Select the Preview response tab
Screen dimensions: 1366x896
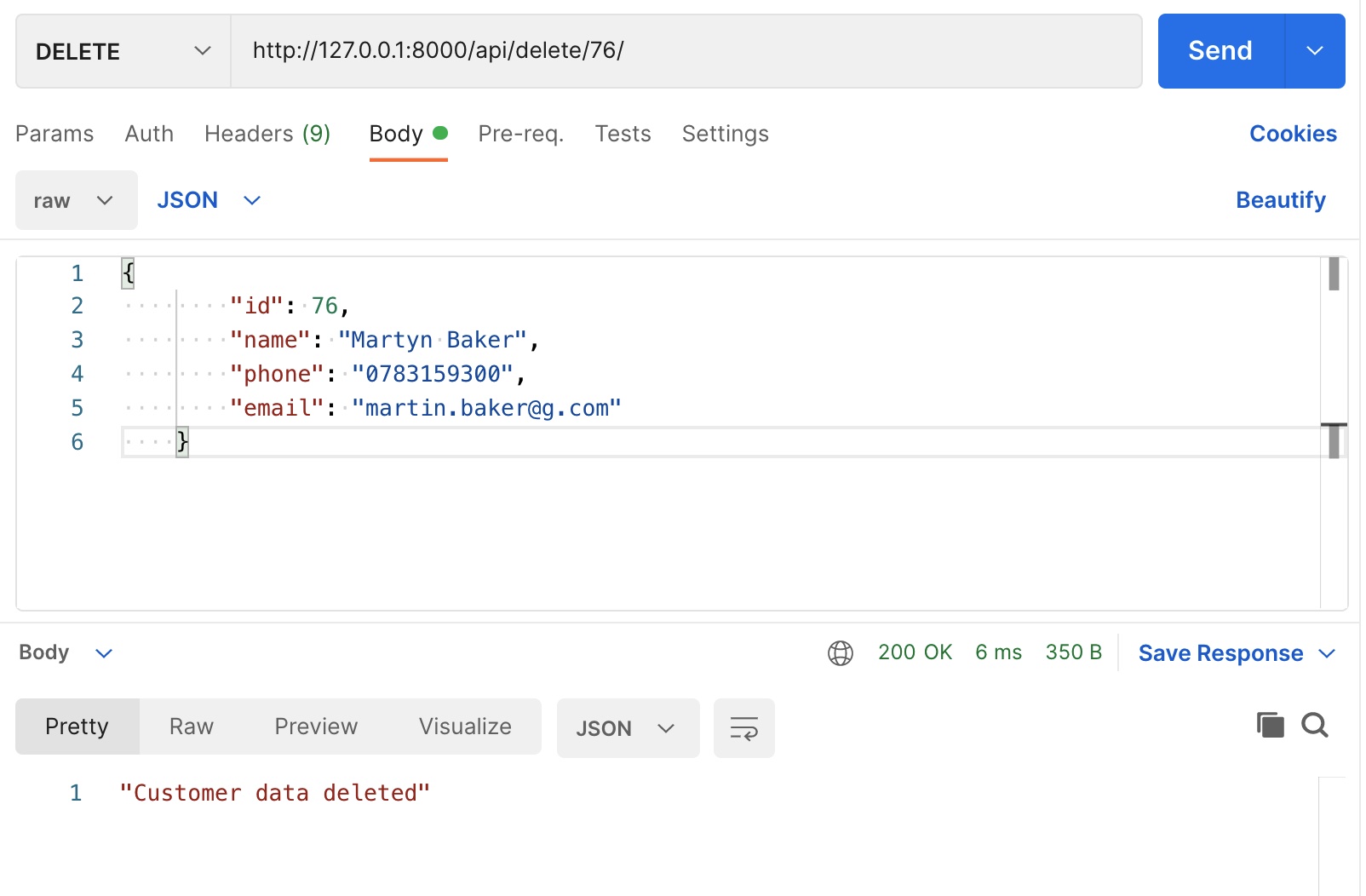315,726
